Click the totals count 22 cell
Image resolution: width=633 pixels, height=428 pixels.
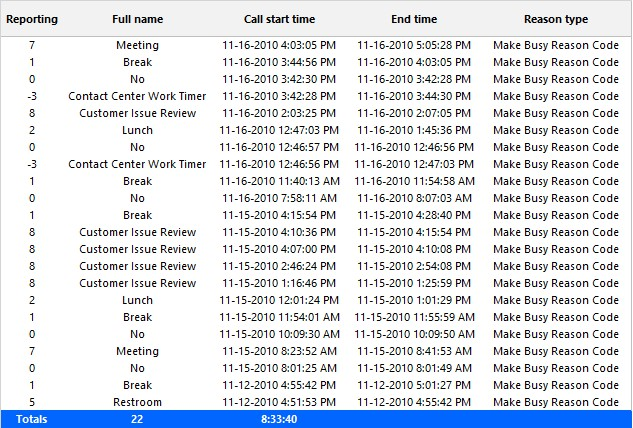click(x=137, y=419)
